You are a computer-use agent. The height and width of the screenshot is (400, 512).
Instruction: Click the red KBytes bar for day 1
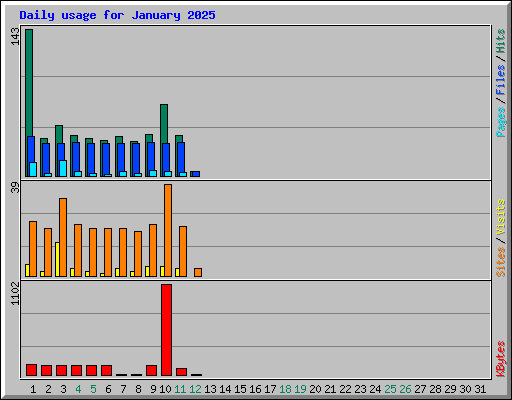coord(31,370)
